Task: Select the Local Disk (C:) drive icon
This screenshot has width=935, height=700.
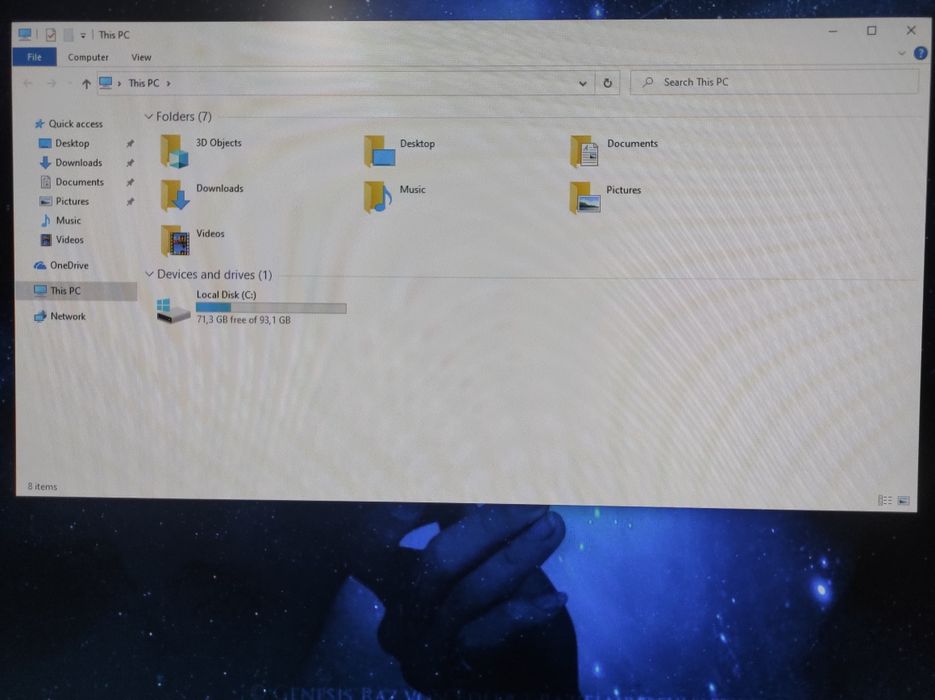Action: (173, 311)
